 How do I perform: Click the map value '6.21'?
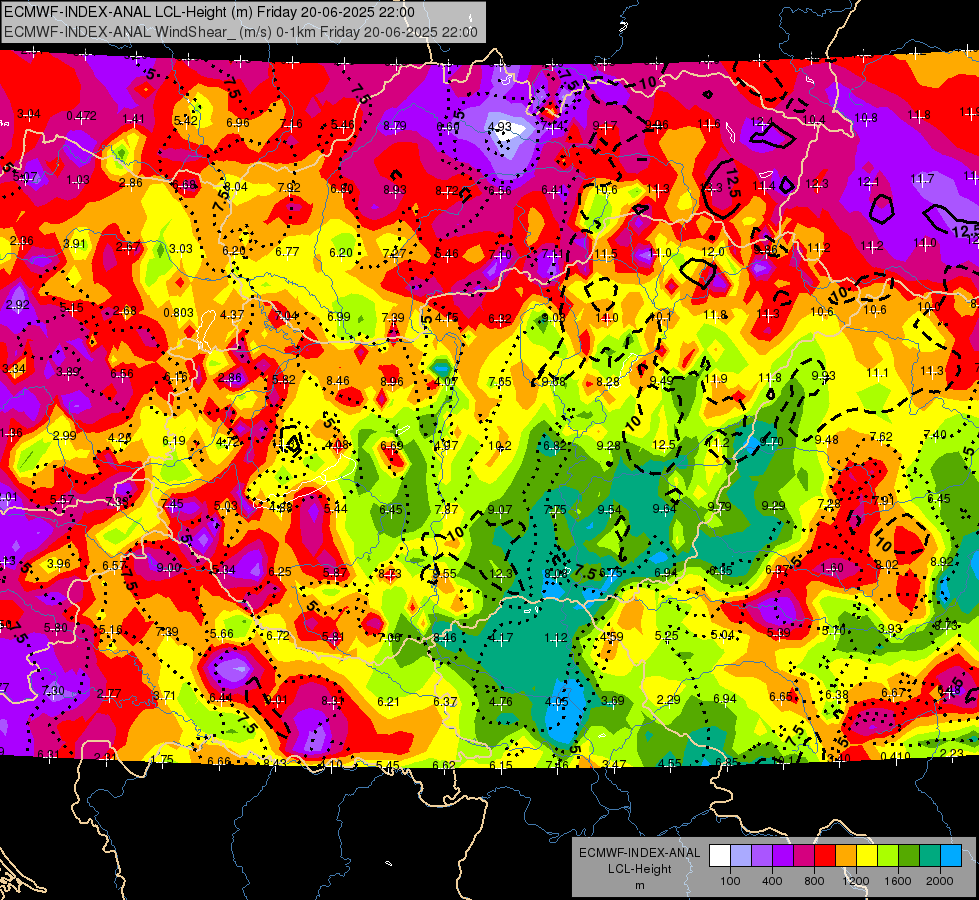388,701
